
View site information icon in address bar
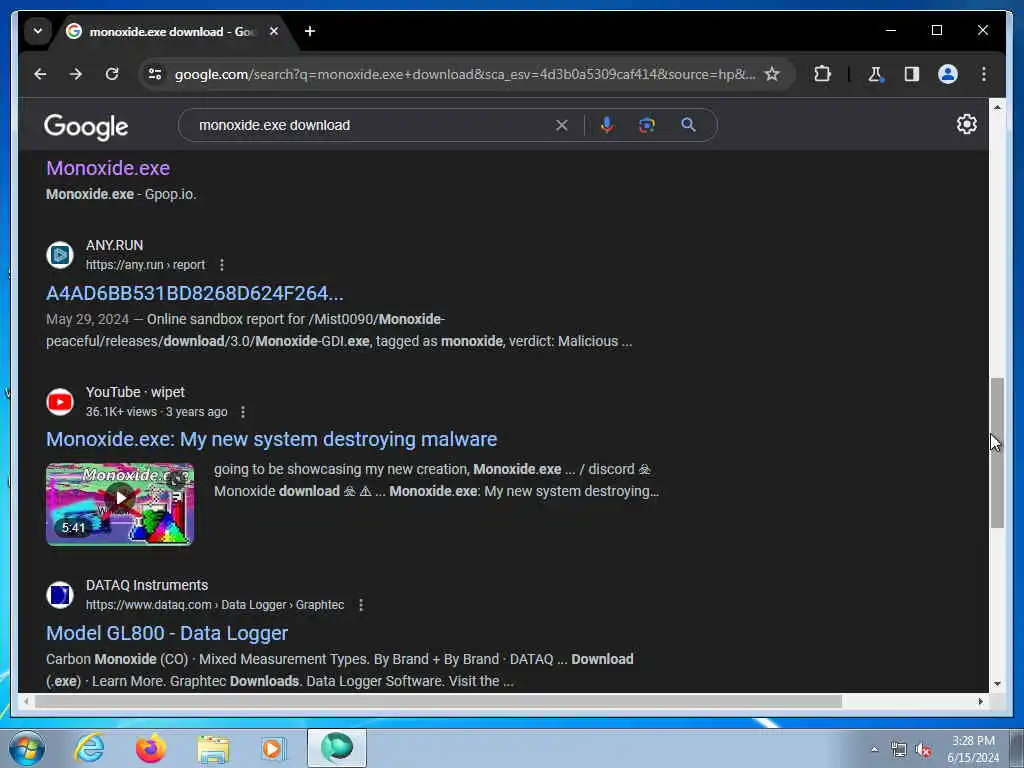[155, 74]
